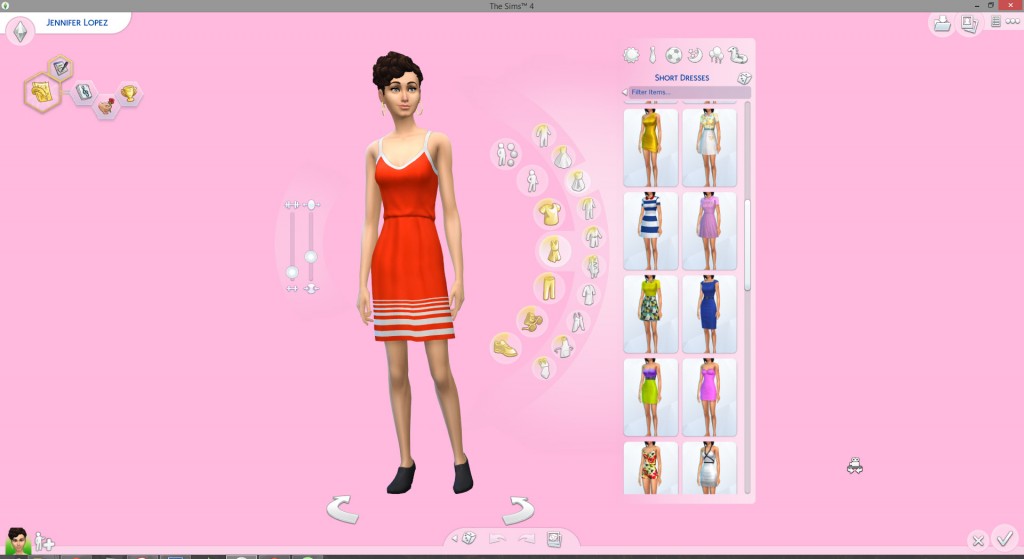Select Jennifer's portrait in household tray
This screenshot has height=559, width=1024.
tap(17, 541)
